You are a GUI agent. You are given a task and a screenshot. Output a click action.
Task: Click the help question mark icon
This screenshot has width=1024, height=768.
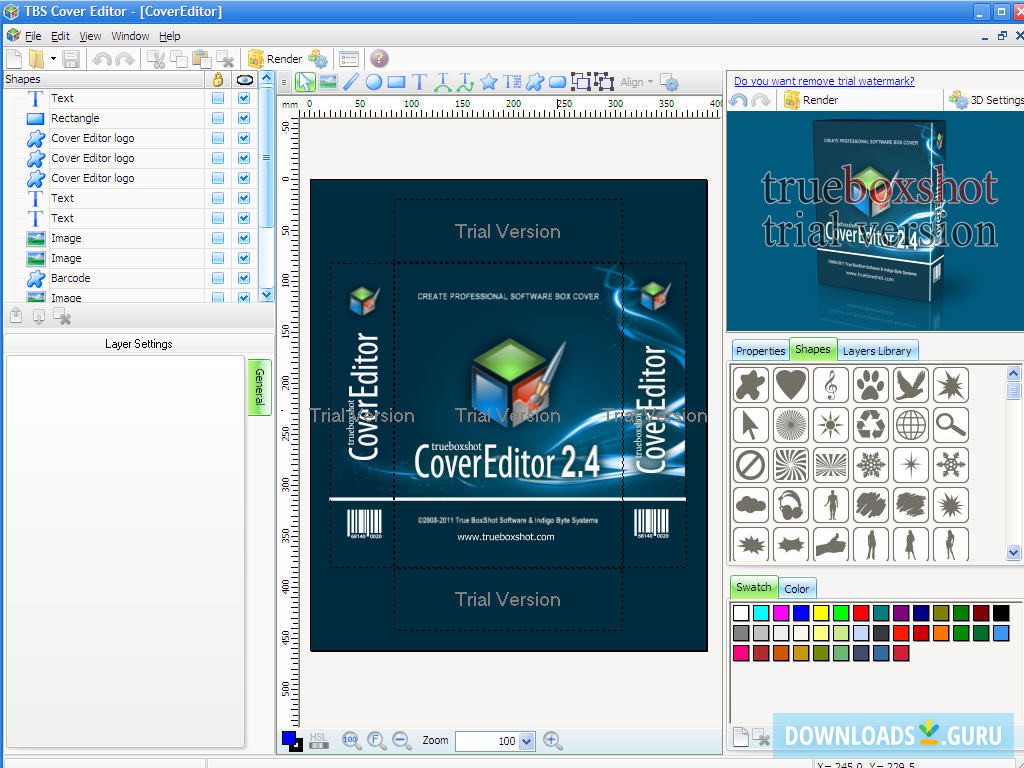(379, 59)
